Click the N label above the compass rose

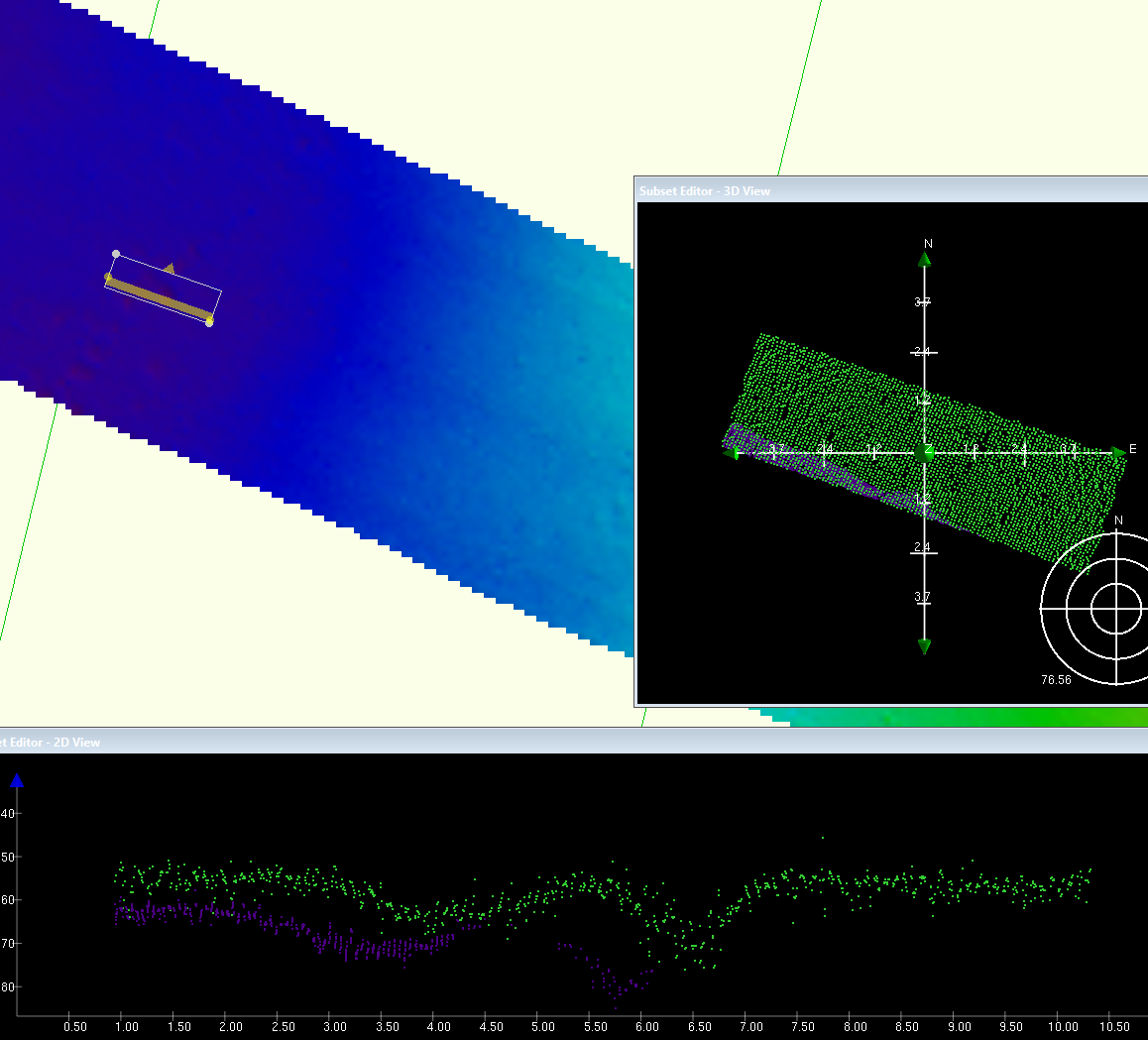pyautogui.click(x=1118, y=520)
